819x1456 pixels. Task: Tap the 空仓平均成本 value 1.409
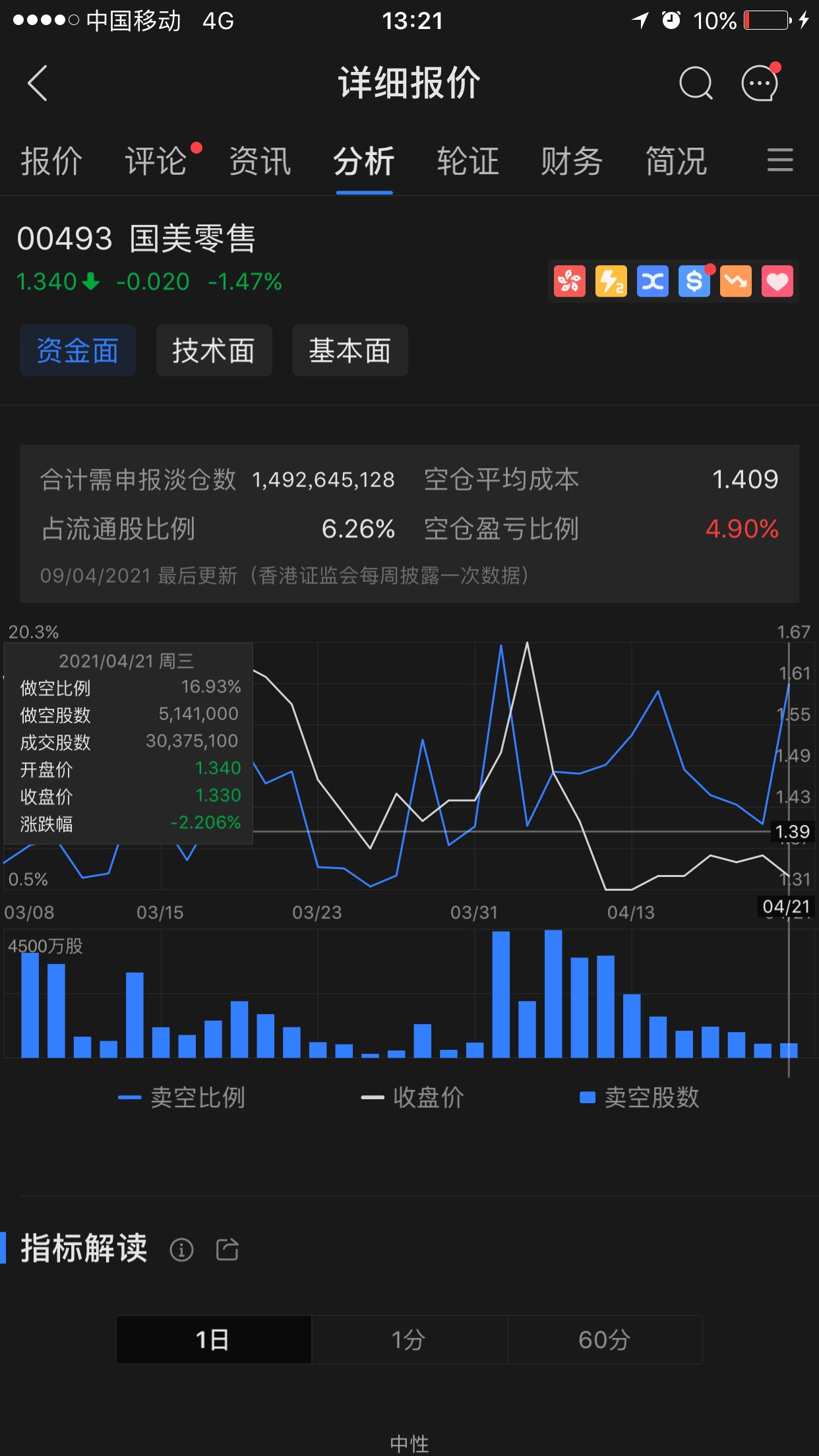click(x=745, y=479)
